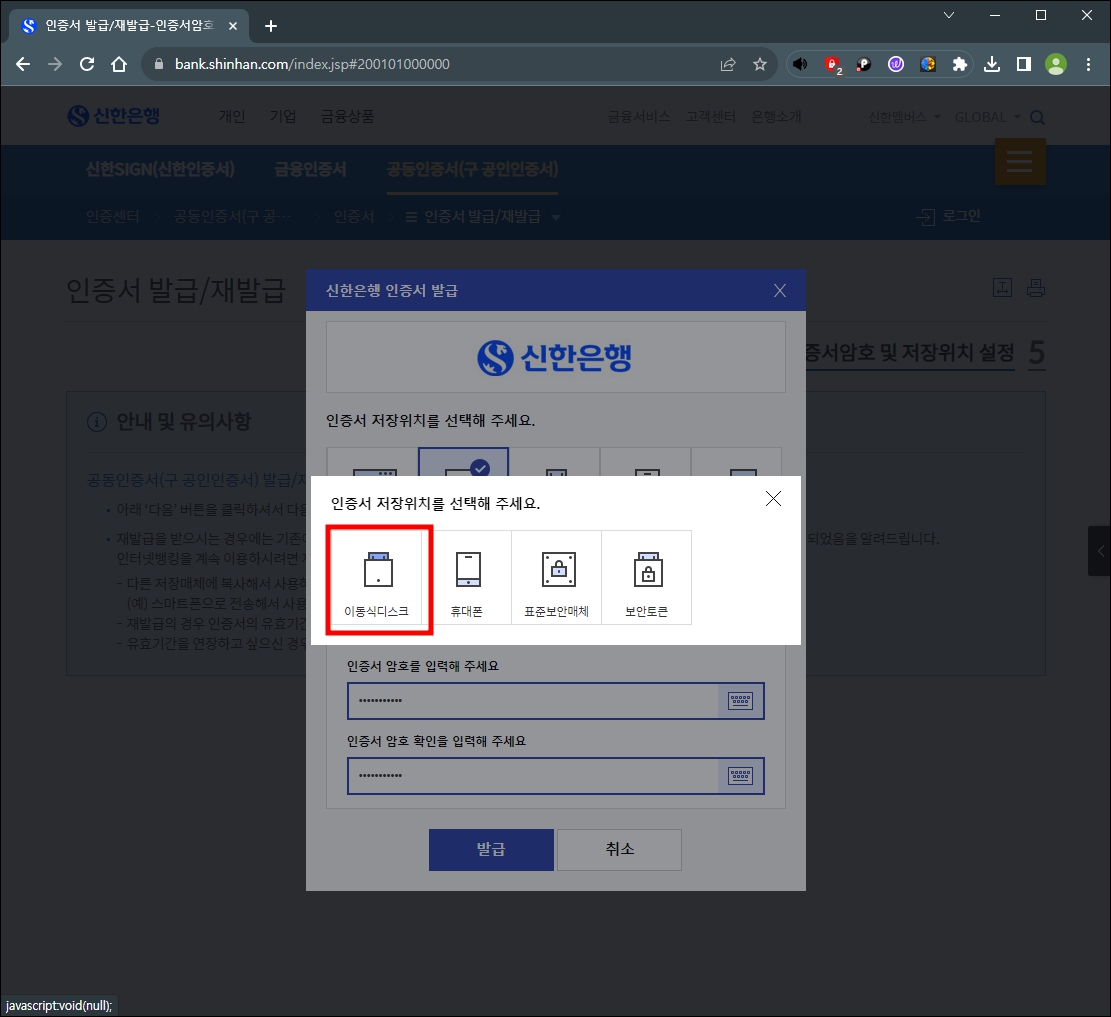Screen dimensions: 1111x1017
Task: Click the address bar URL
Action: coord(312,64)
